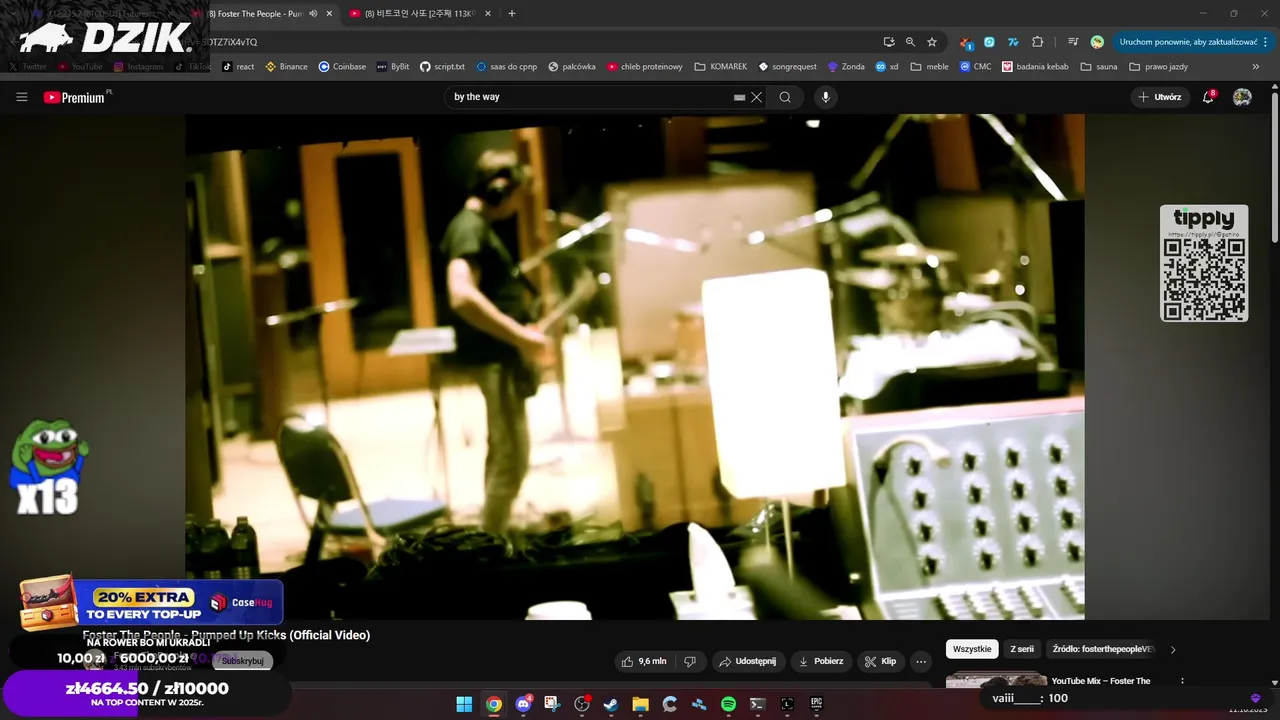Open Windows Start menu

[x=464, y=704]
